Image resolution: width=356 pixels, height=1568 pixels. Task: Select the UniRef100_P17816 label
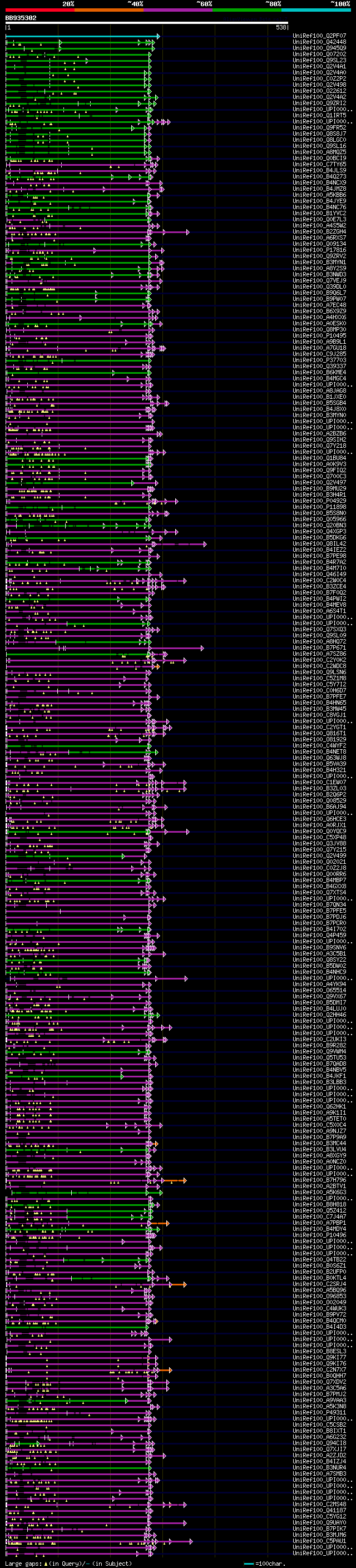coord(319,250)
